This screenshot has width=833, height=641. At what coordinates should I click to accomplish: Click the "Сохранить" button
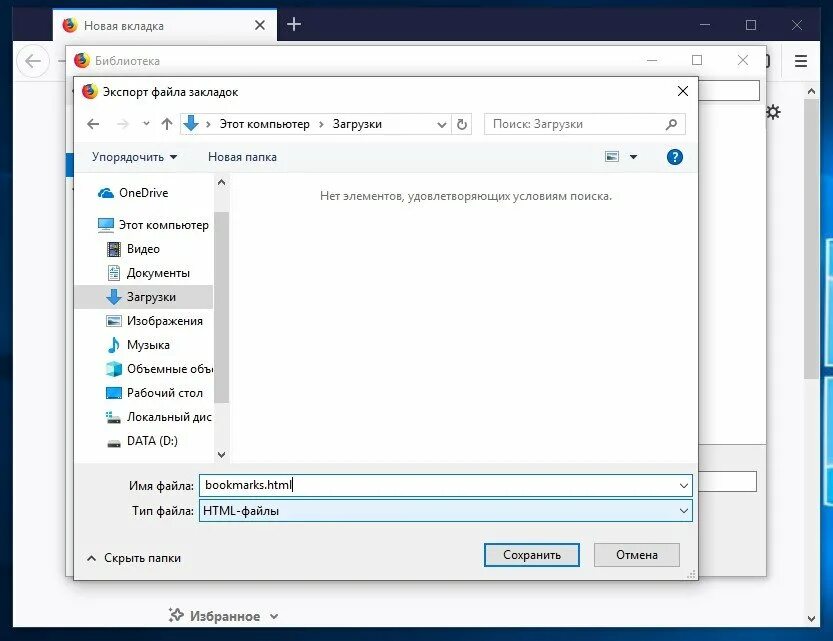pos(532,555)
